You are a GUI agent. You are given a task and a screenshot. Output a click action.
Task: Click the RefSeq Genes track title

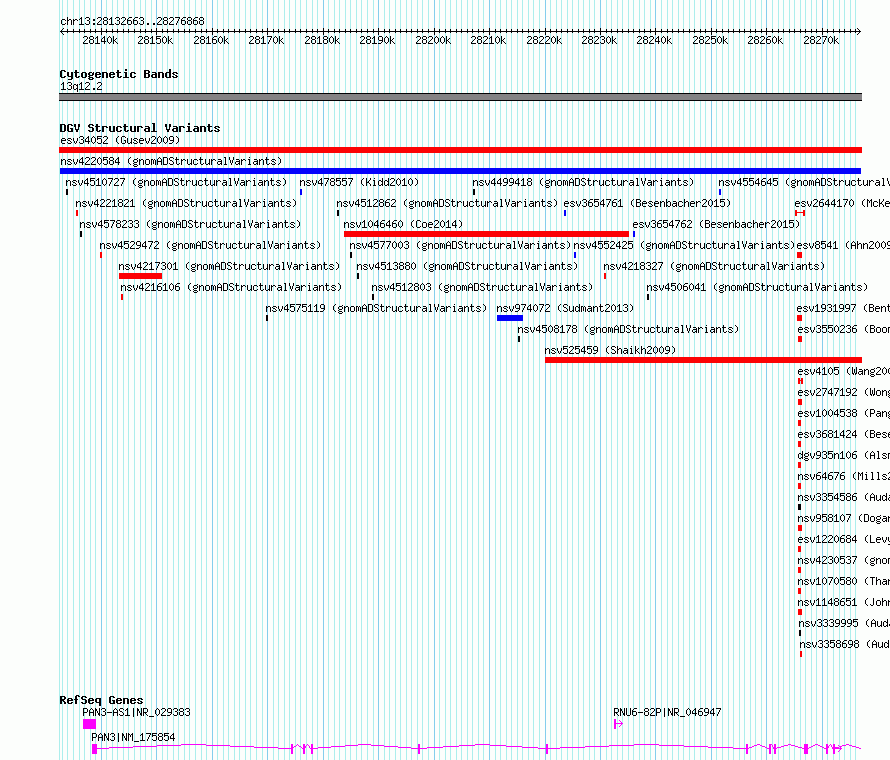[101, 700]
